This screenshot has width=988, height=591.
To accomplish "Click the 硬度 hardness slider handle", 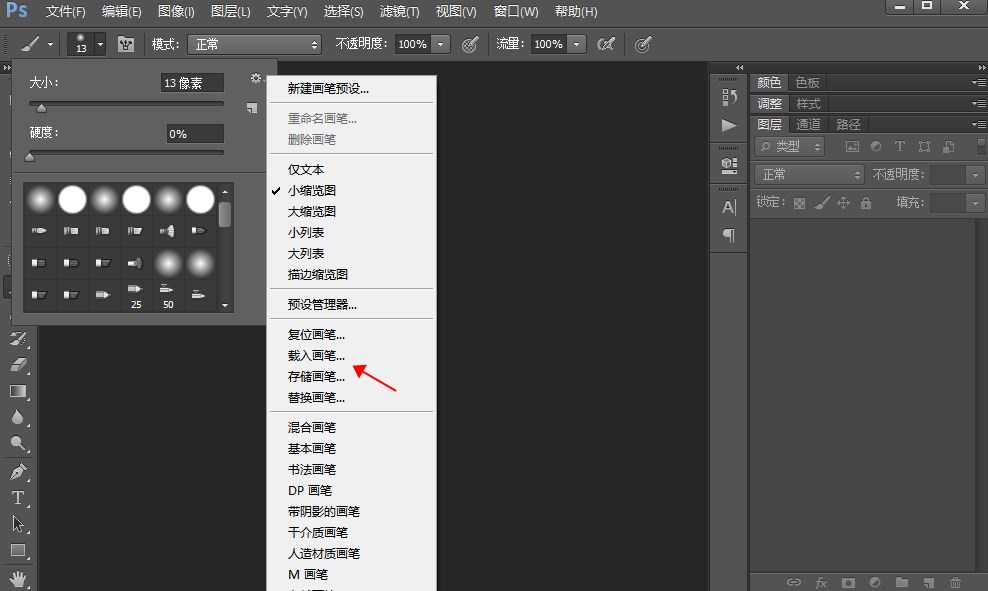I will [x=30, y=157].
